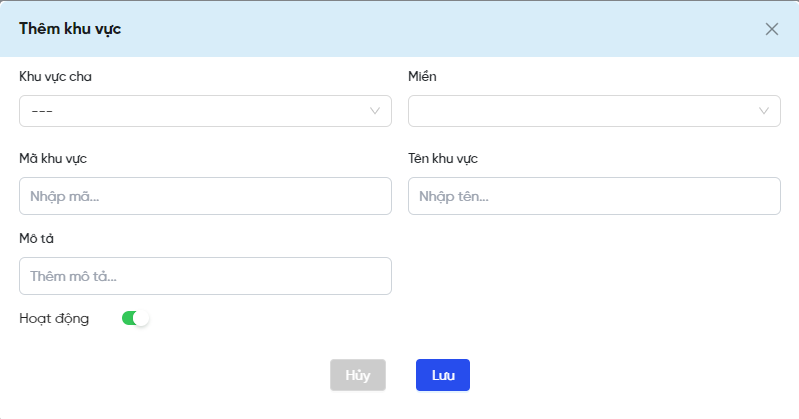This screenshot has height=419, width=799.
Task: Open the Miền dropdown field
Action: [x=594, y=111]
